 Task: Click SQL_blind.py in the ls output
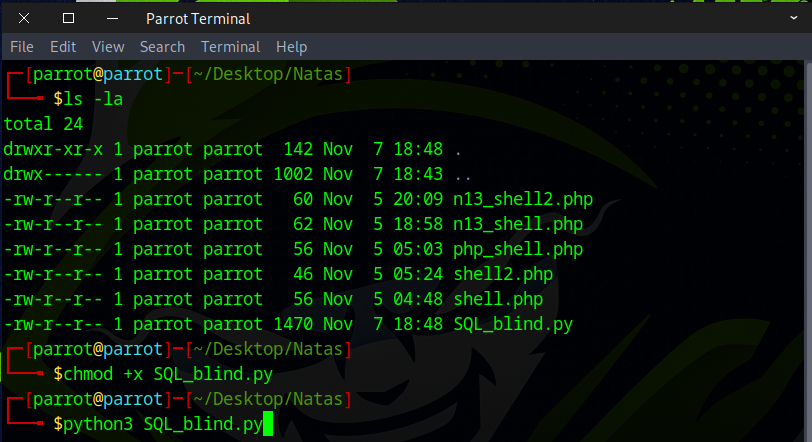pyautogui.click(x=512, y=324)
